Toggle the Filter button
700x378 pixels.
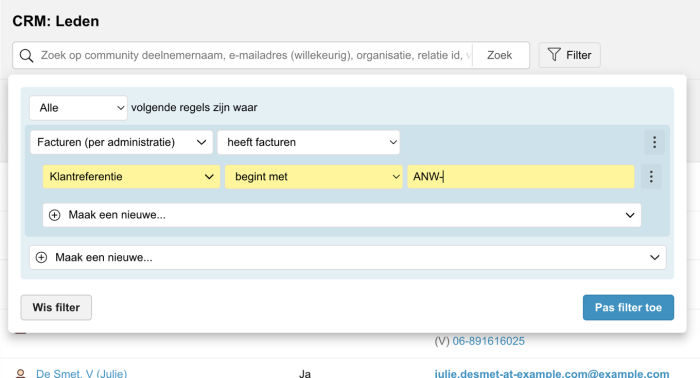(569, 55)
